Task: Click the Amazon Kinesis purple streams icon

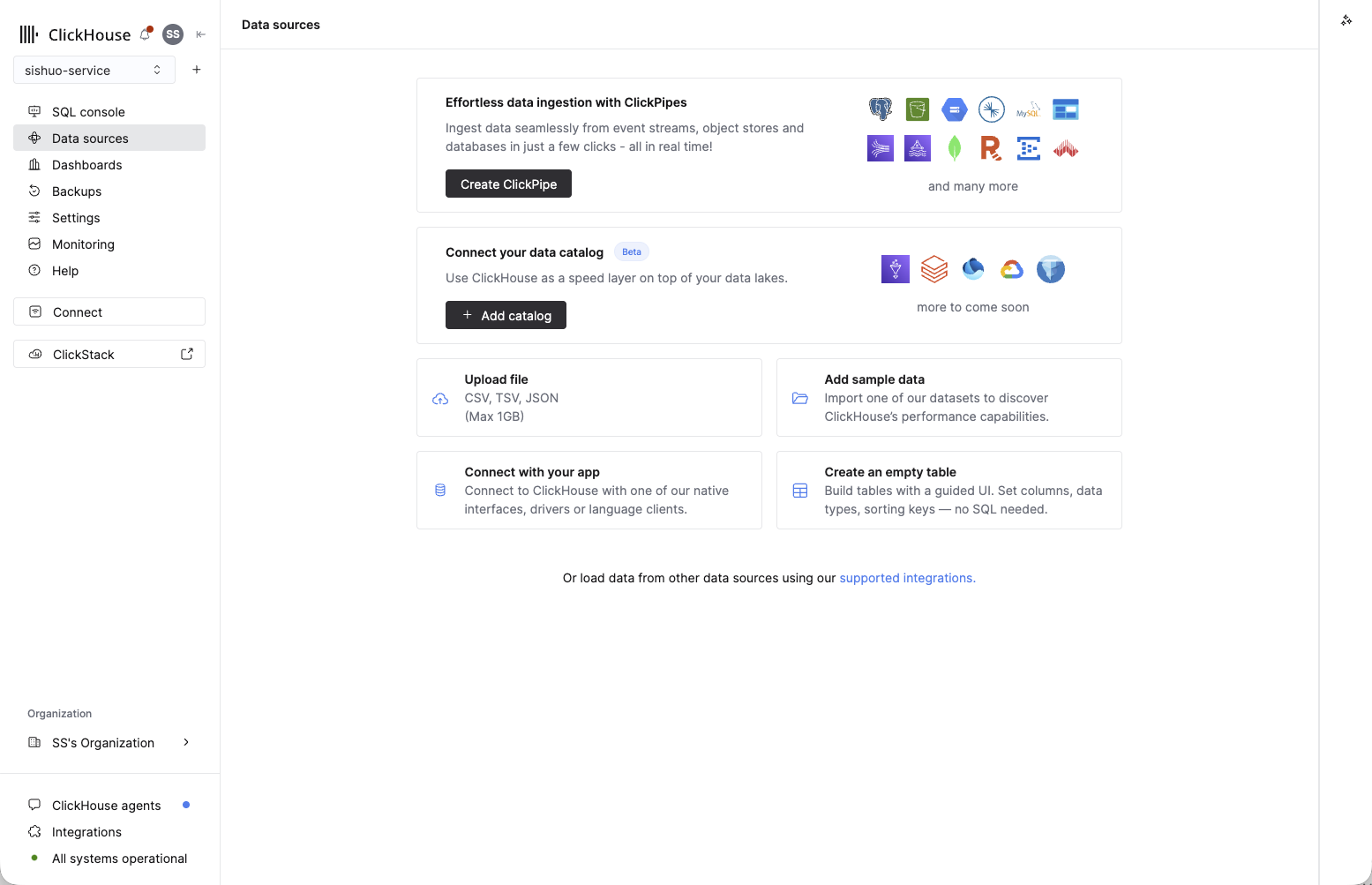Action: point(881,148)
